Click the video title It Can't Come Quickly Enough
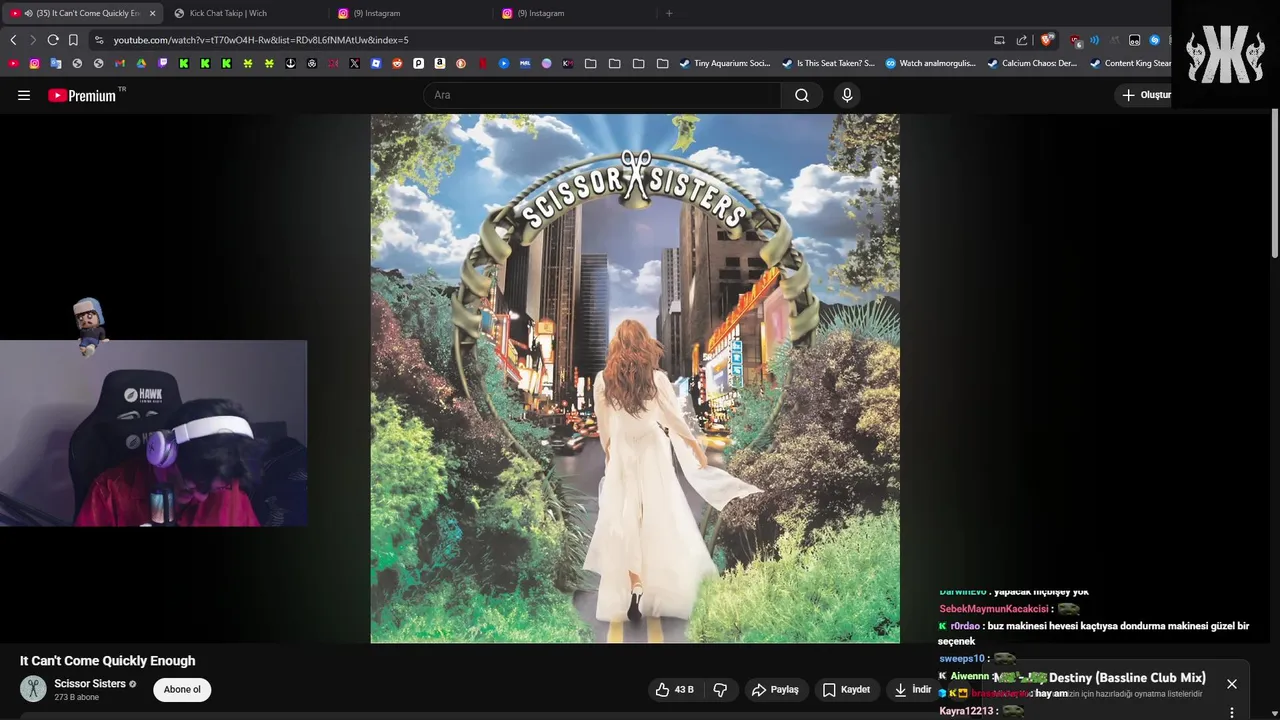The width and height of the screenshot is (1280, 720). click(x=107, y=661)
